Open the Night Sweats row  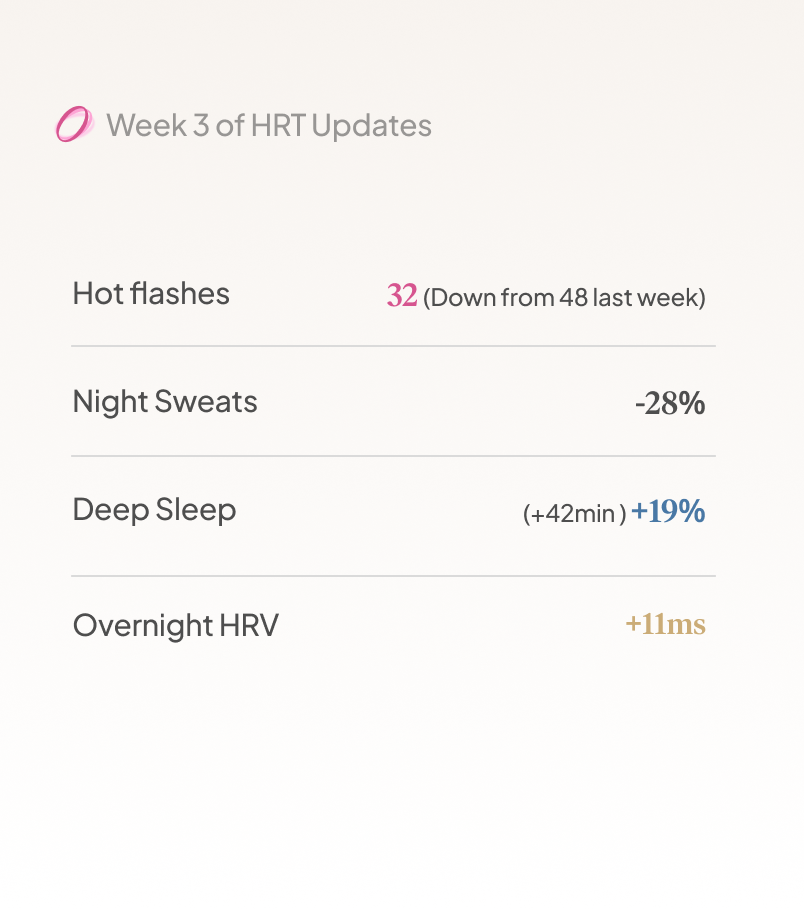click(393, 401)
